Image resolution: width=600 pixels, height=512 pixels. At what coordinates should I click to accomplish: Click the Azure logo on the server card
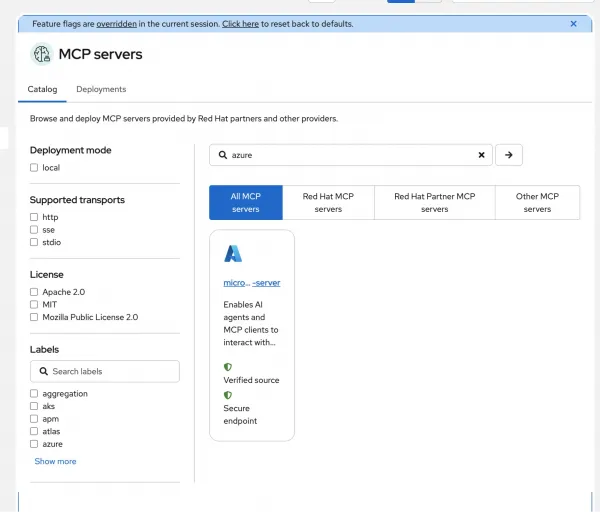click(233, 254)
